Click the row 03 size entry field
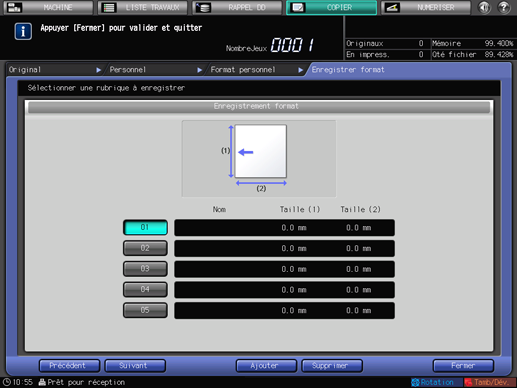The width and height of the screenshot is (517, 388). [284, 269]
